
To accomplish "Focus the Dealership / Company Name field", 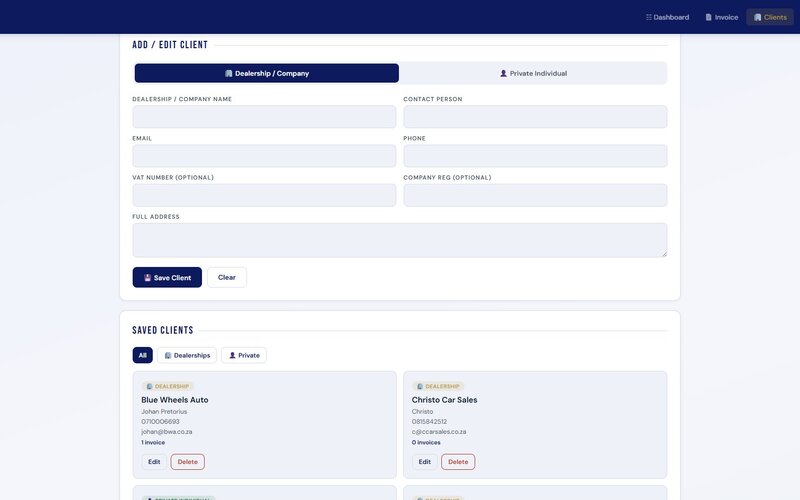I will click(x=264, y=117).
